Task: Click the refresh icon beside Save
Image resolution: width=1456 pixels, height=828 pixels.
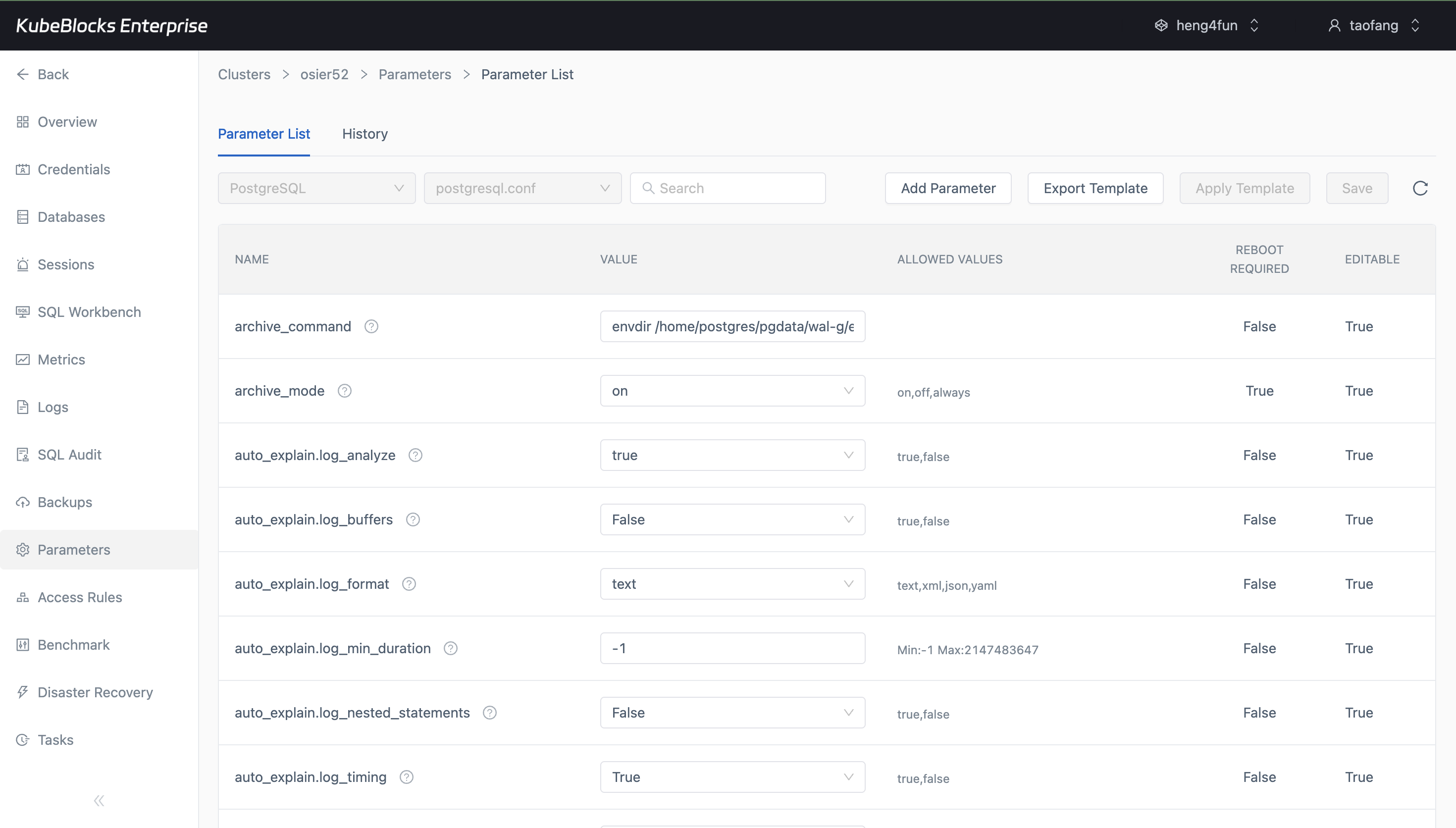Action: 1420,188
